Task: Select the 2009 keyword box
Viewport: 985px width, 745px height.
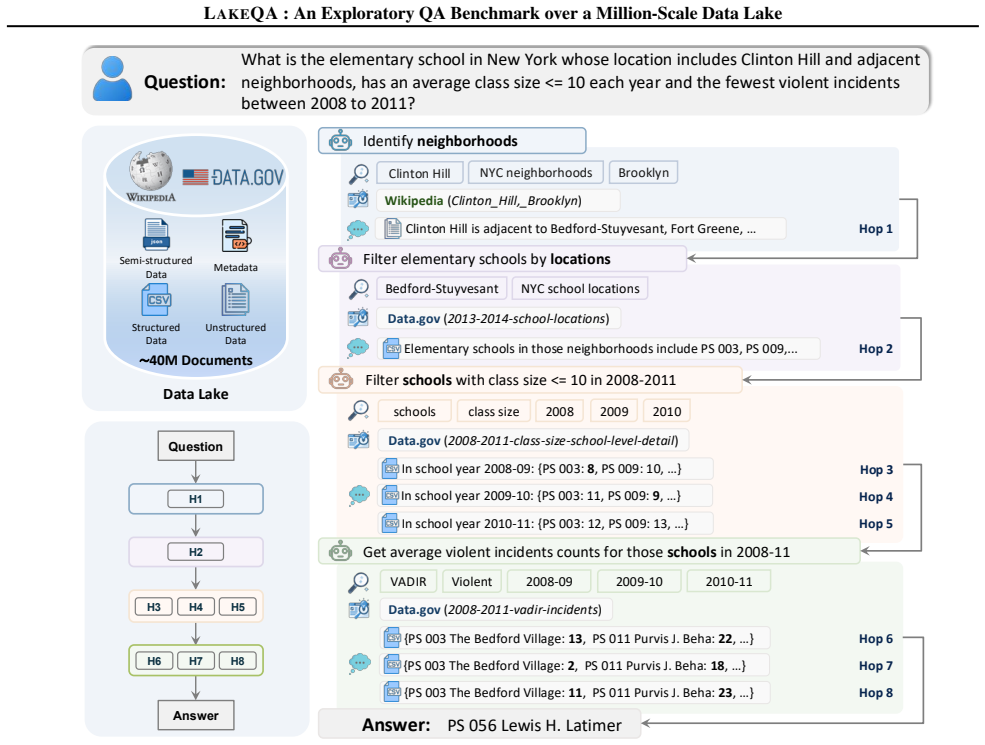Action: tap(614, 411)
